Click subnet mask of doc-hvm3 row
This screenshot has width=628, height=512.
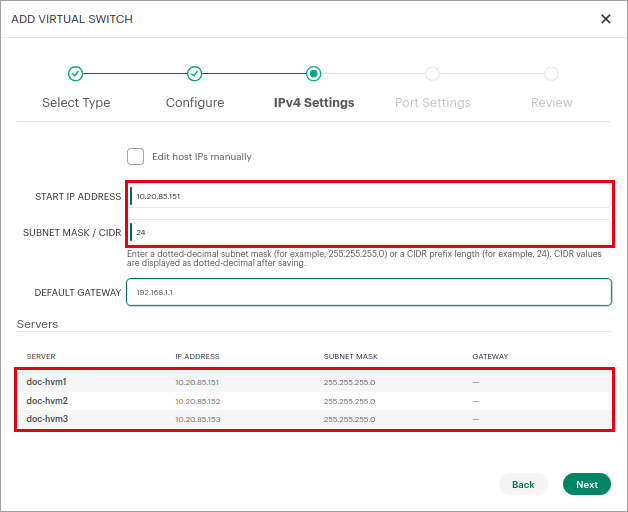tap(349, 419)
